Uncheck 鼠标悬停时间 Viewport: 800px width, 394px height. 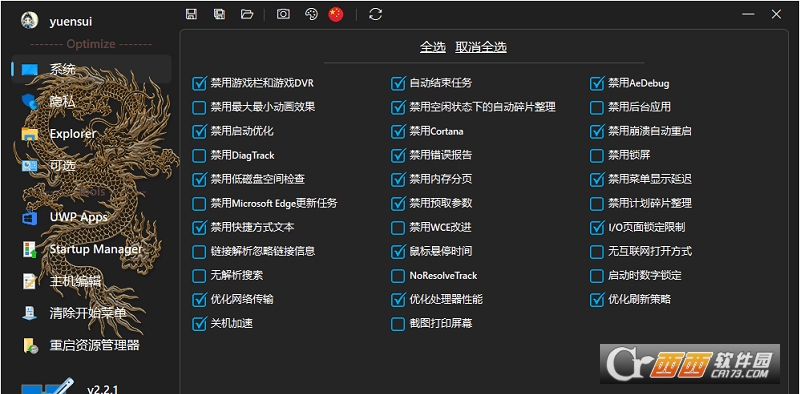[398, 252]
